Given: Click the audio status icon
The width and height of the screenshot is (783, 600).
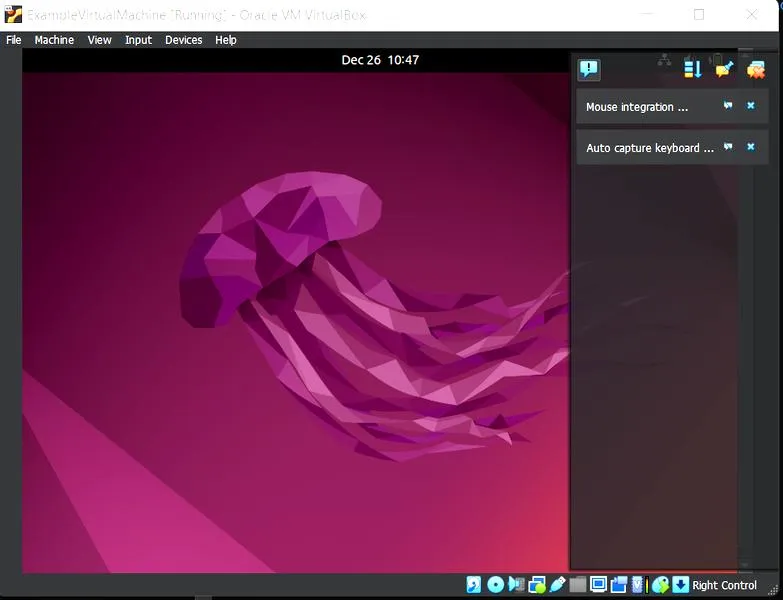Looking at the screenshot, I should [x=516, y=585].
